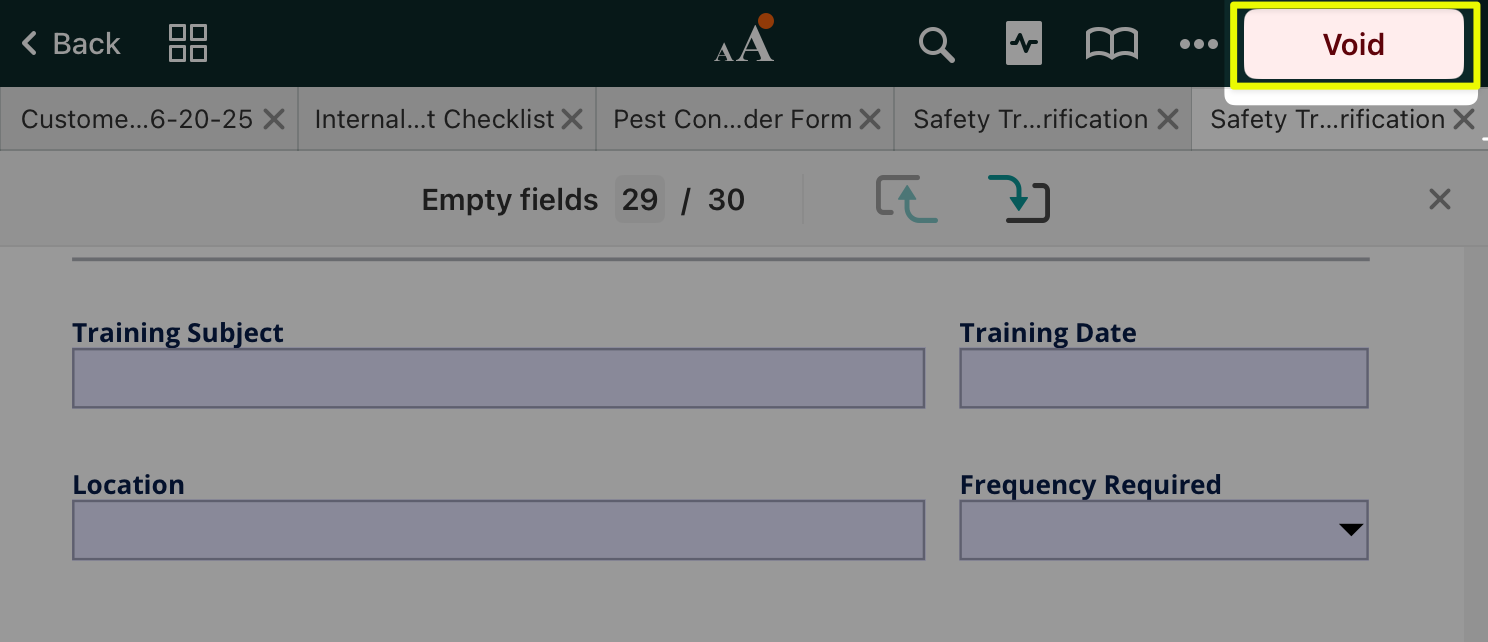The height and width of the screenshot is (642, 1488).
Task: Click the search magnifier icon
Action: click(936, 44)
